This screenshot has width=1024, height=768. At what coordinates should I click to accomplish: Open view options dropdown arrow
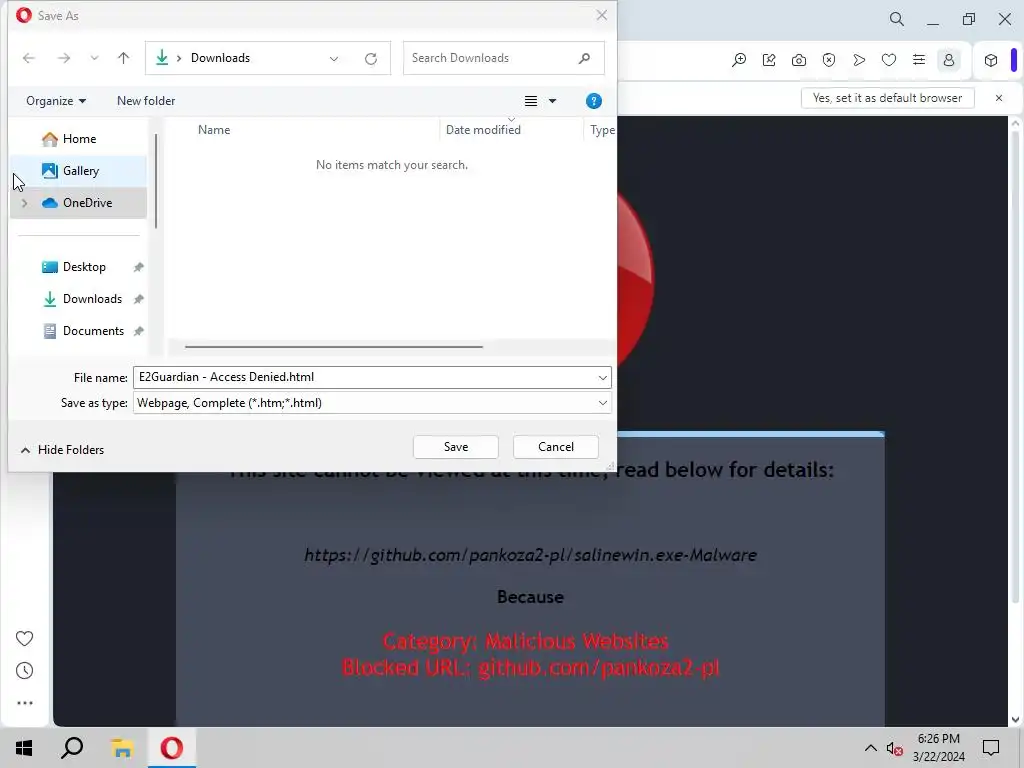(552, 101)
